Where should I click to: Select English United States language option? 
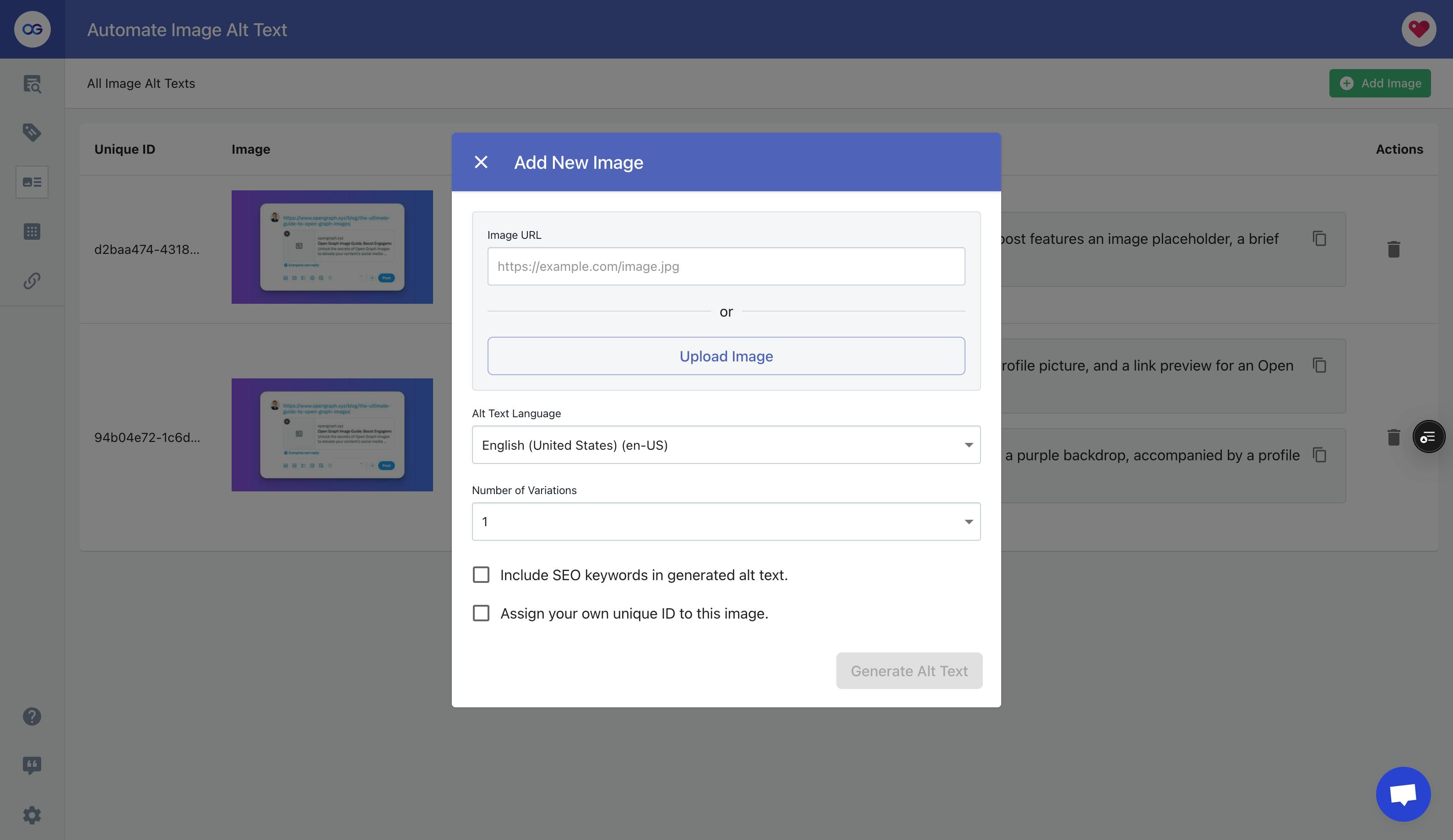(726, 444)
